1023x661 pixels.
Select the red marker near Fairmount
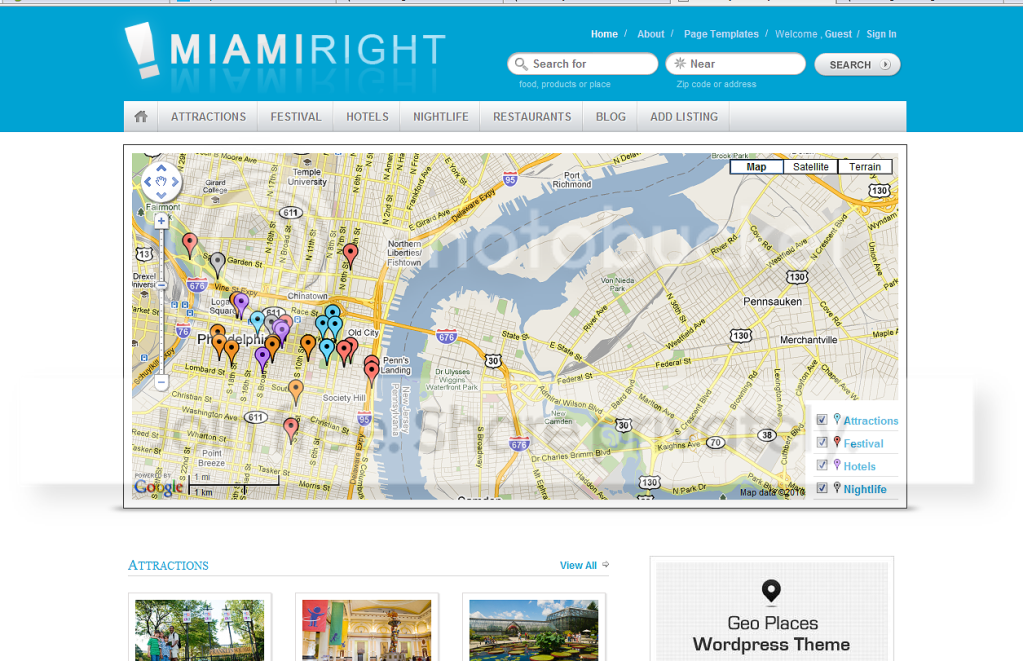189,245
